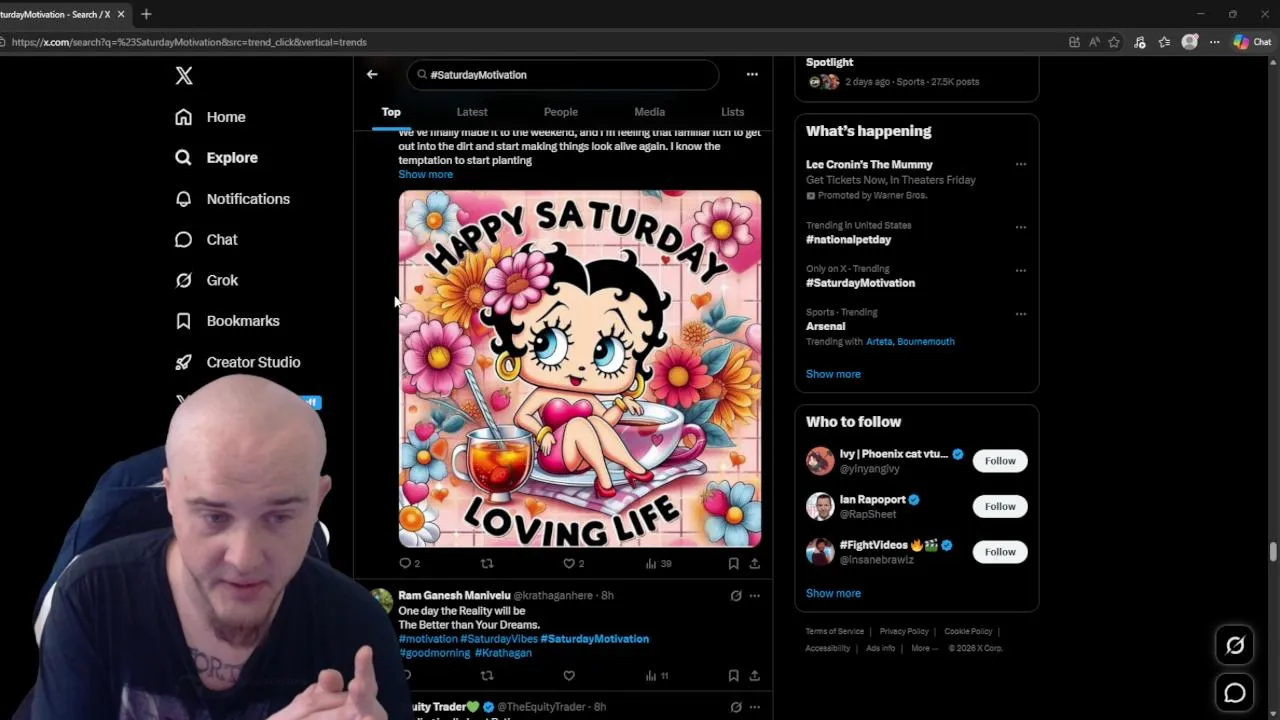Click the #SaturdayMotivation search field
Image resolution: width=1280 pixels, height=720 pixels.
(563, 74)
